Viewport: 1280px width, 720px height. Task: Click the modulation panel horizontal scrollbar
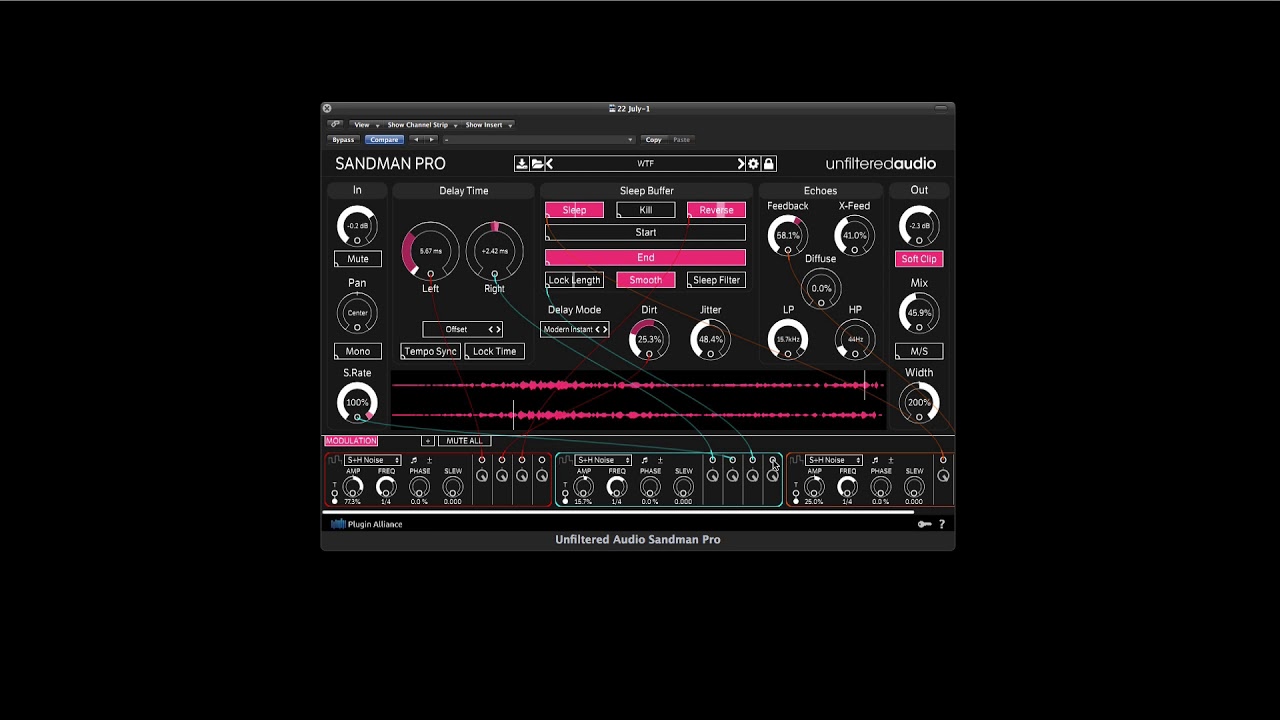click(x=617, y=512)
